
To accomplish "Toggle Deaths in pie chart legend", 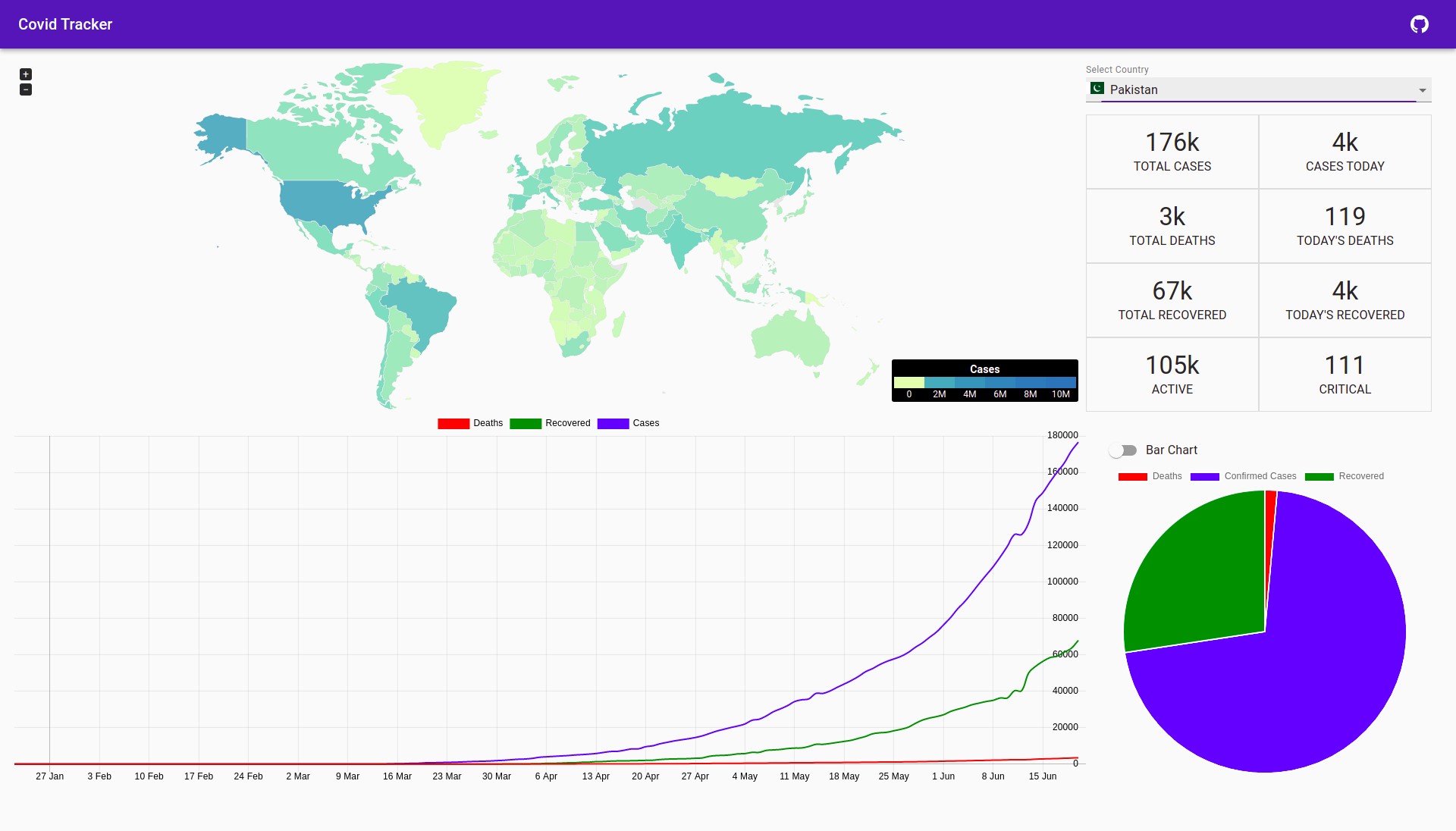I will point(1149,476).
